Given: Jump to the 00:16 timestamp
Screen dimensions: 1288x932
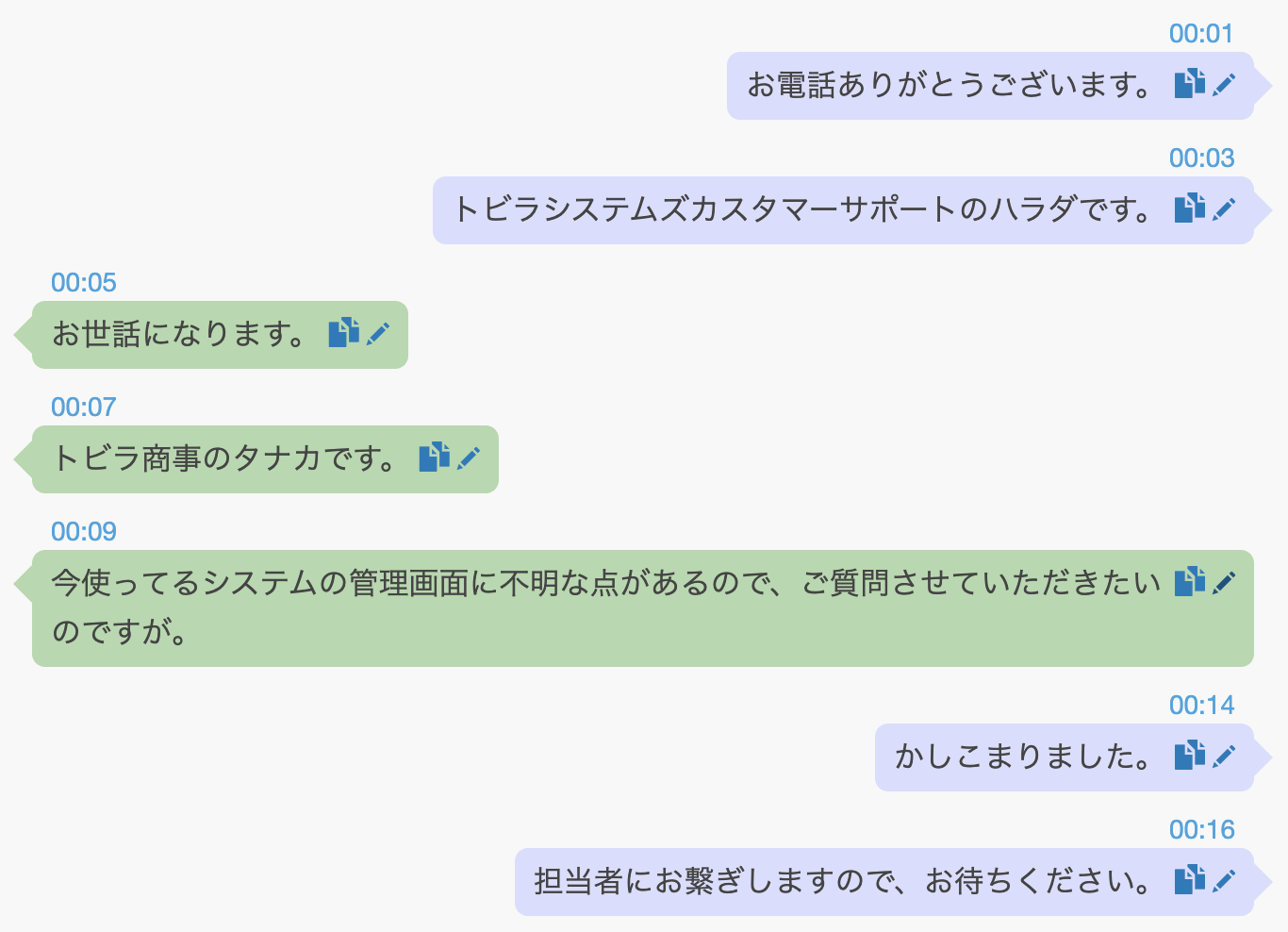Looking at the screenshot, I should pyautogui.click(x=1202, y=829).
